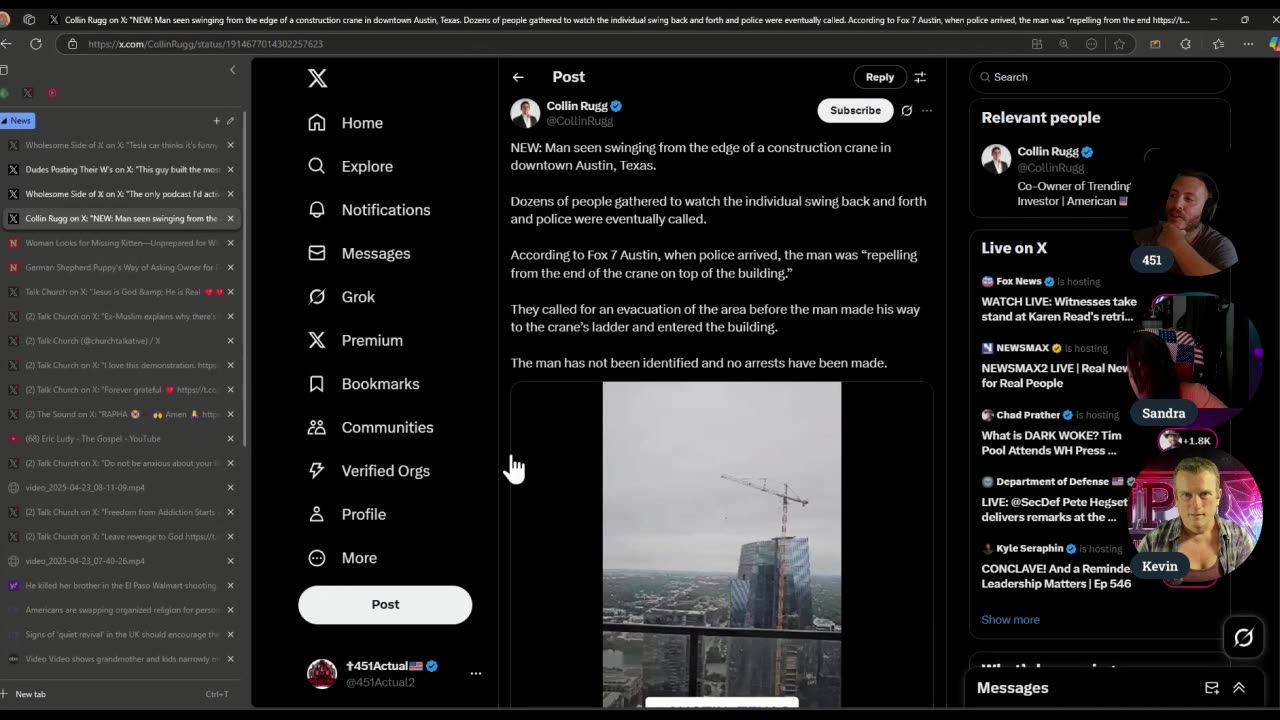Image resolution: width=1280 pixels, height=720 pixels.
Task: Open the floating Grok button
Action: (x=1244, y=637)
